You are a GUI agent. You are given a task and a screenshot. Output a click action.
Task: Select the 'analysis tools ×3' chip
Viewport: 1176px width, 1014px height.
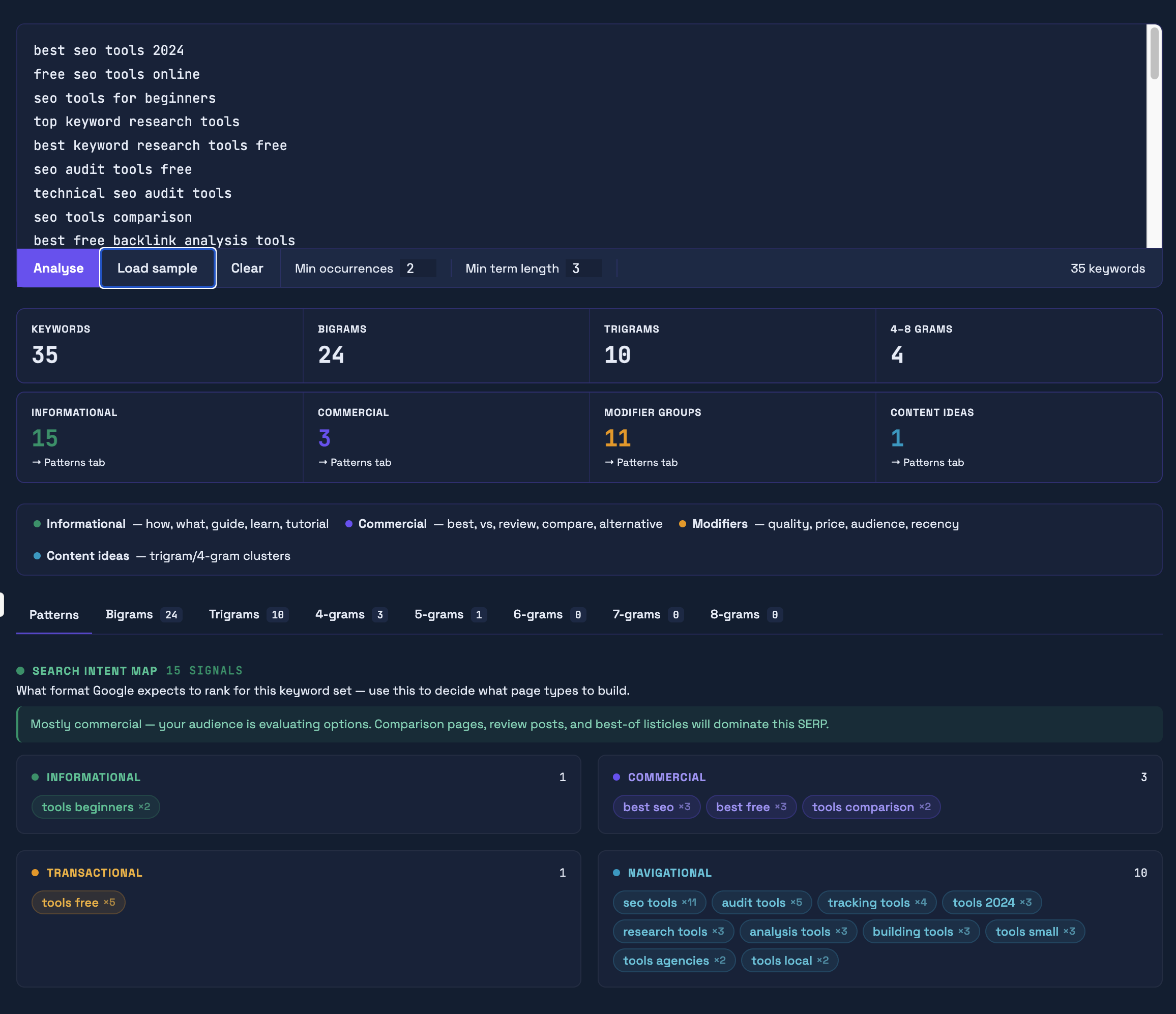(x=798, y=931)
